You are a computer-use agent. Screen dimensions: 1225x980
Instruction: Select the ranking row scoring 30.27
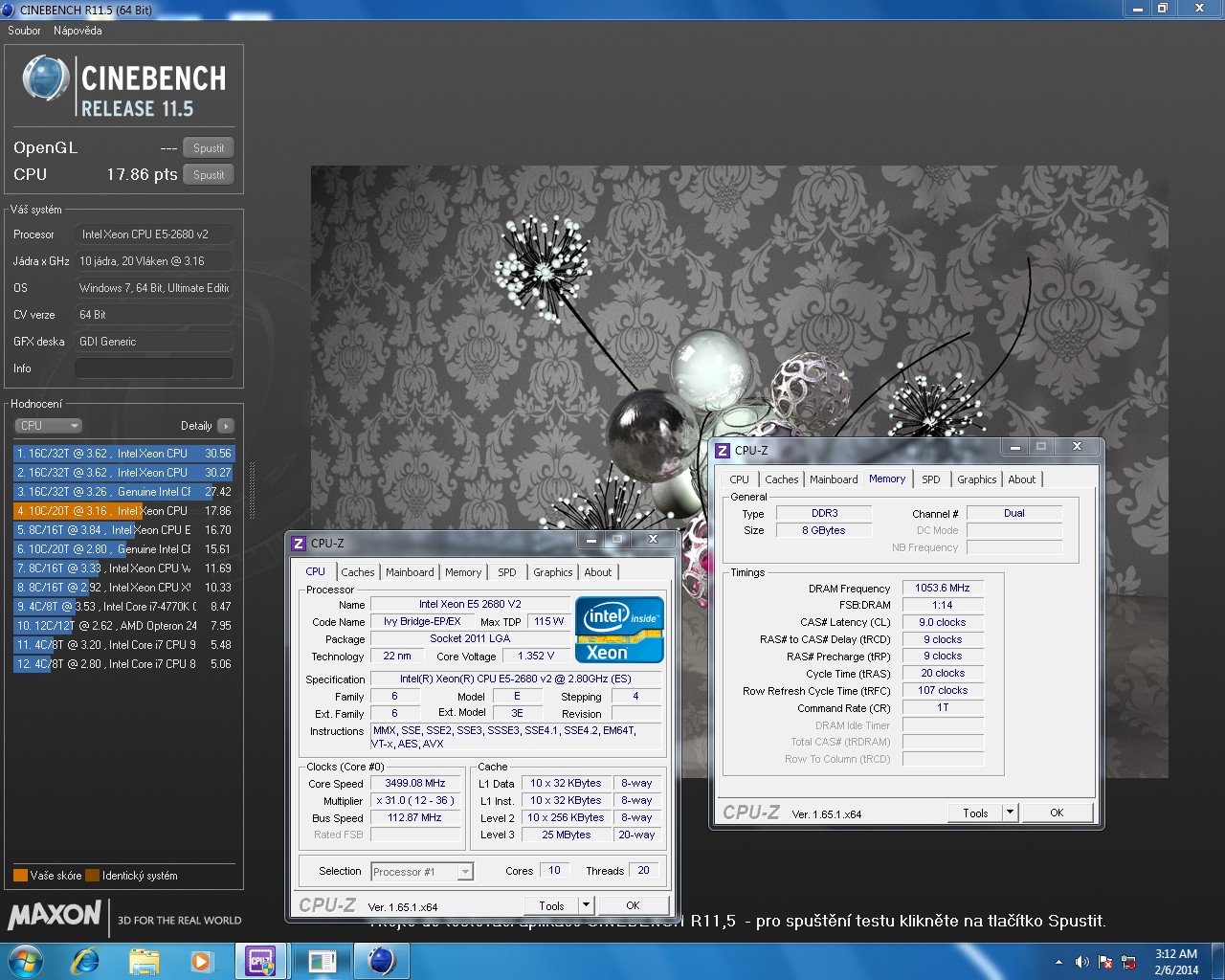click(x=123, y=473)
